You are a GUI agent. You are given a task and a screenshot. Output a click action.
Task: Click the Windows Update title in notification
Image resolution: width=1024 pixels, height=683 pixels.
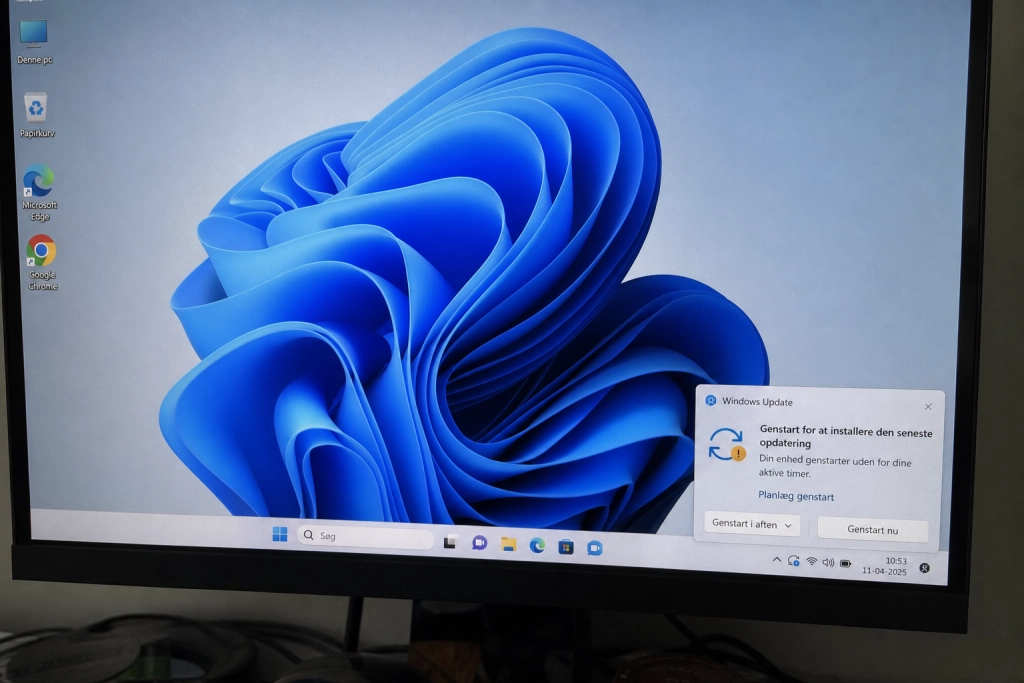point(758,402)
